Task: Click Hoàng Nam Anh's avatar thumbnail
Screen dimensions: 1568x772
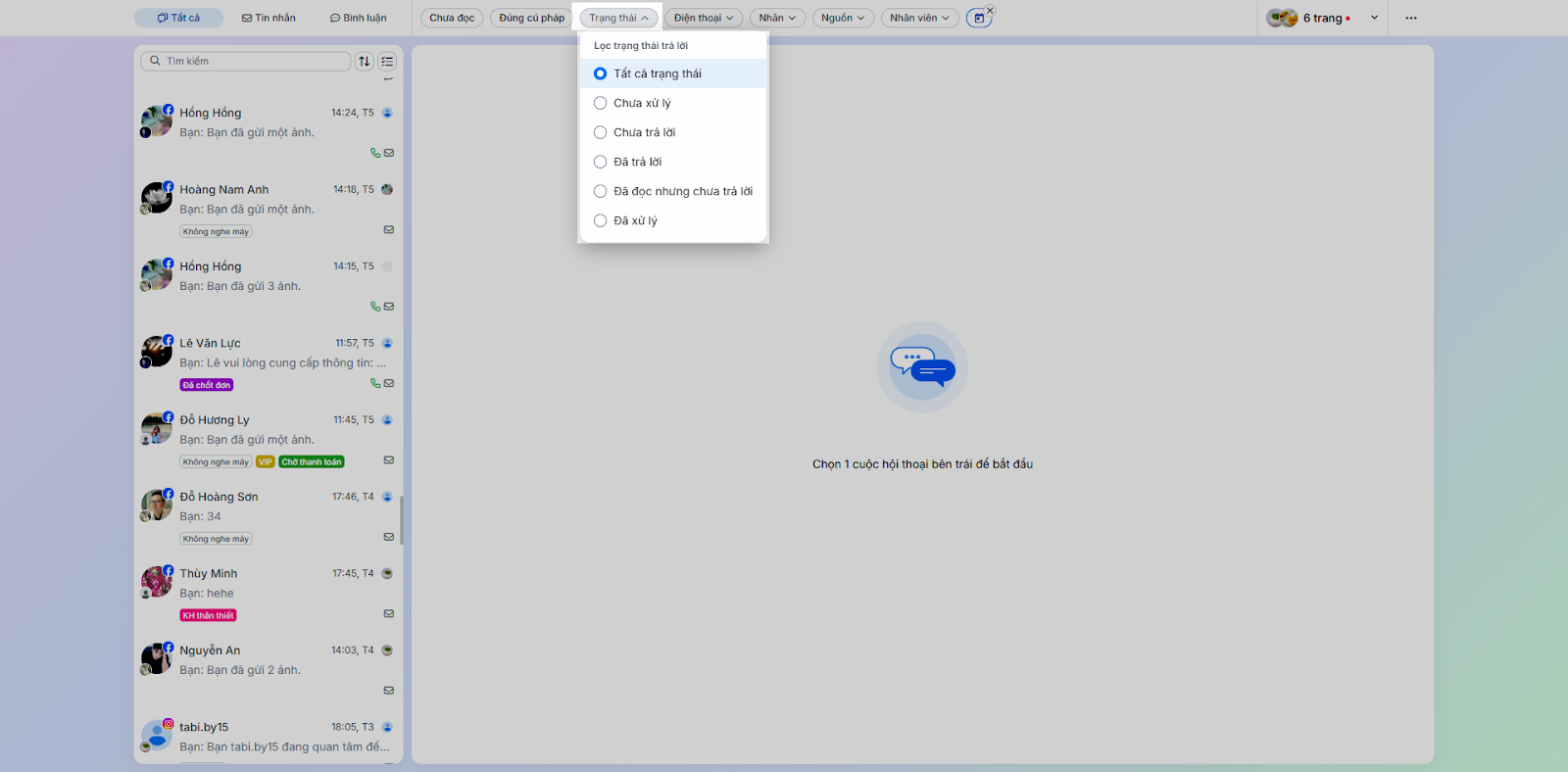Action: 157,198
